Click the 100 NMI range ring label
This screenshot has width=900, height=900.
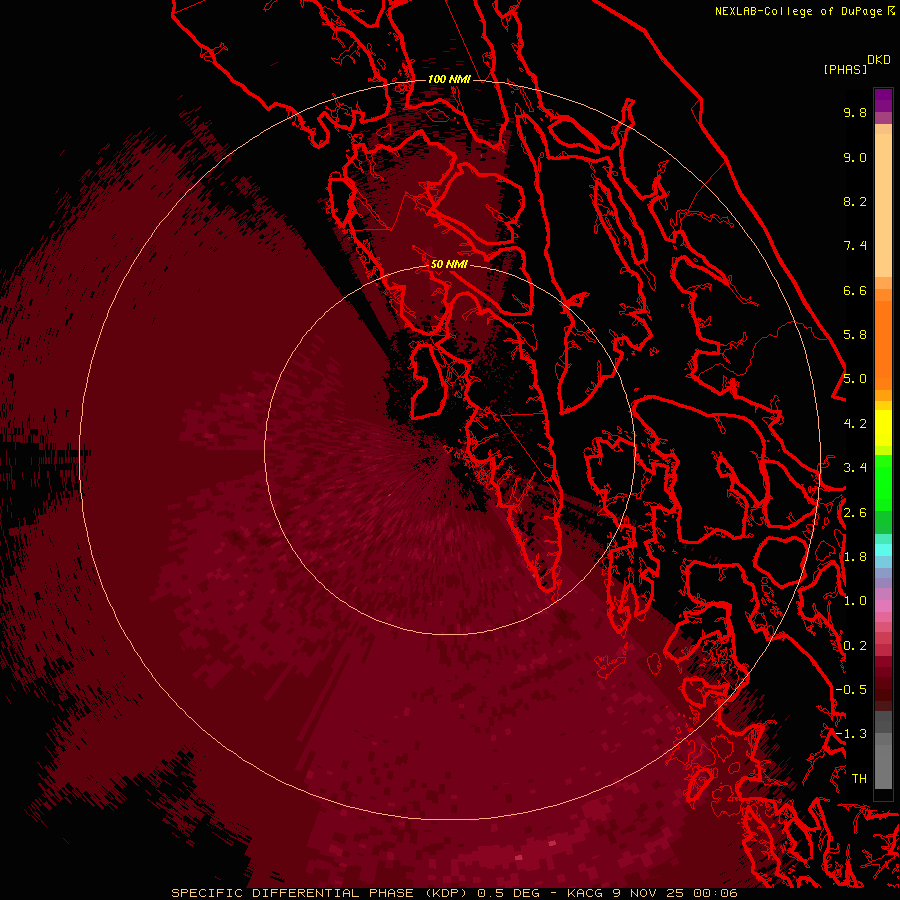(449, 79)
